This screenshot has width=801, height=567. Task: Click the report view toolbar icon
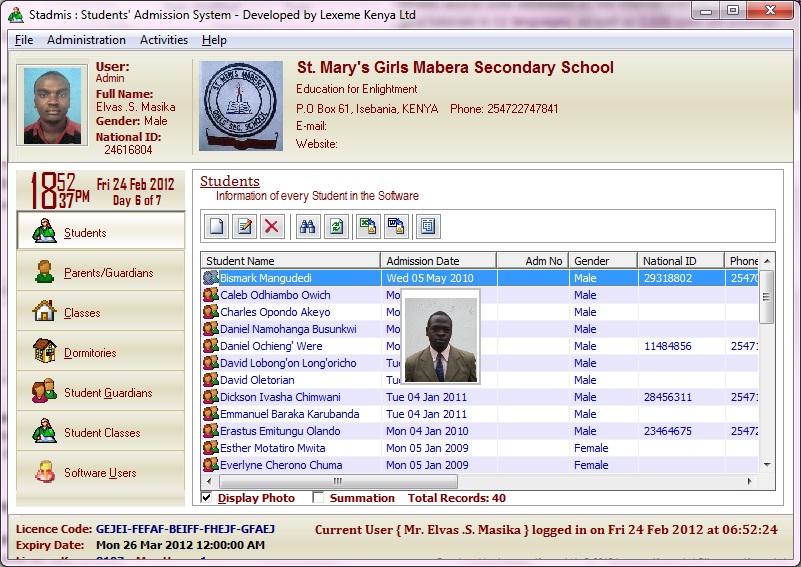(428, 227)
